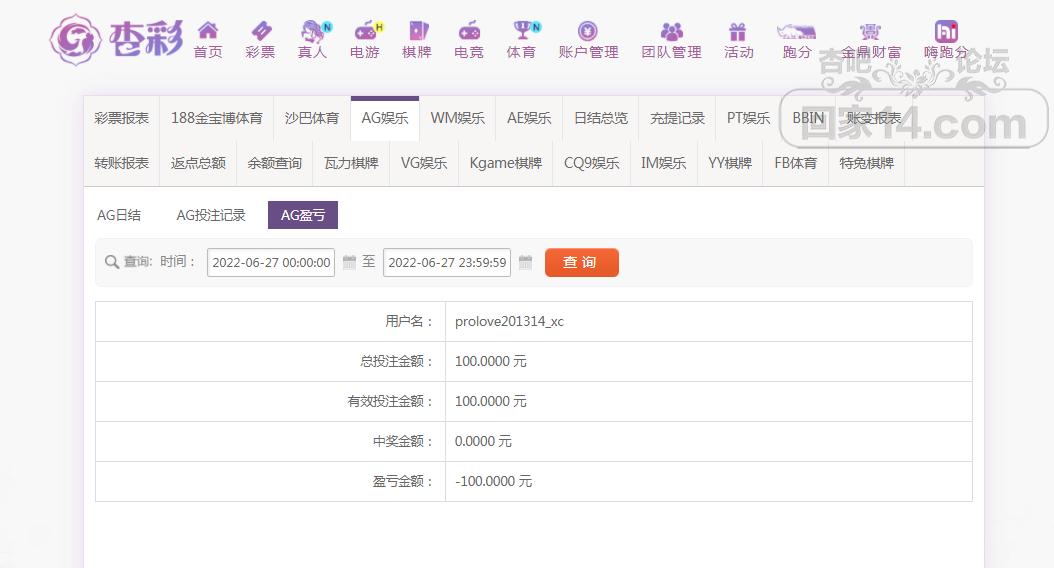1054x568 pixels.
Task: Open calendar picker for start time
Action: (349, 263)
